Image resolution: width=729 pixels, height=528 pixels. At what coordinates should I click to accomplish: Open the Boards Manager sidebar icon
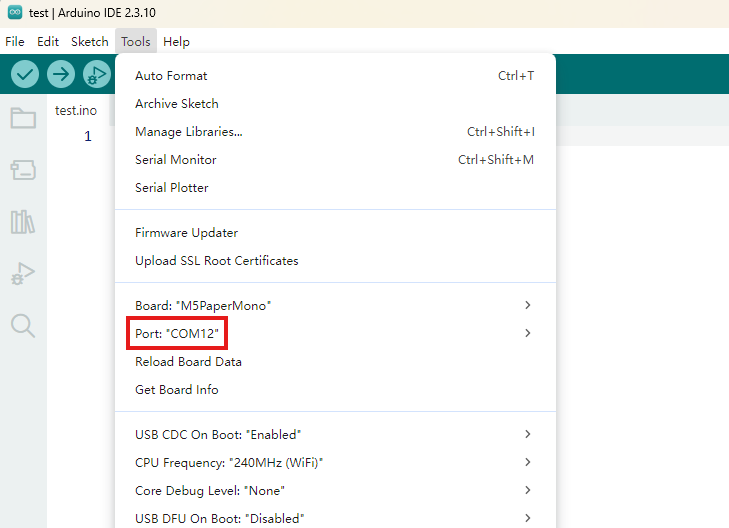tap(23, 170)
